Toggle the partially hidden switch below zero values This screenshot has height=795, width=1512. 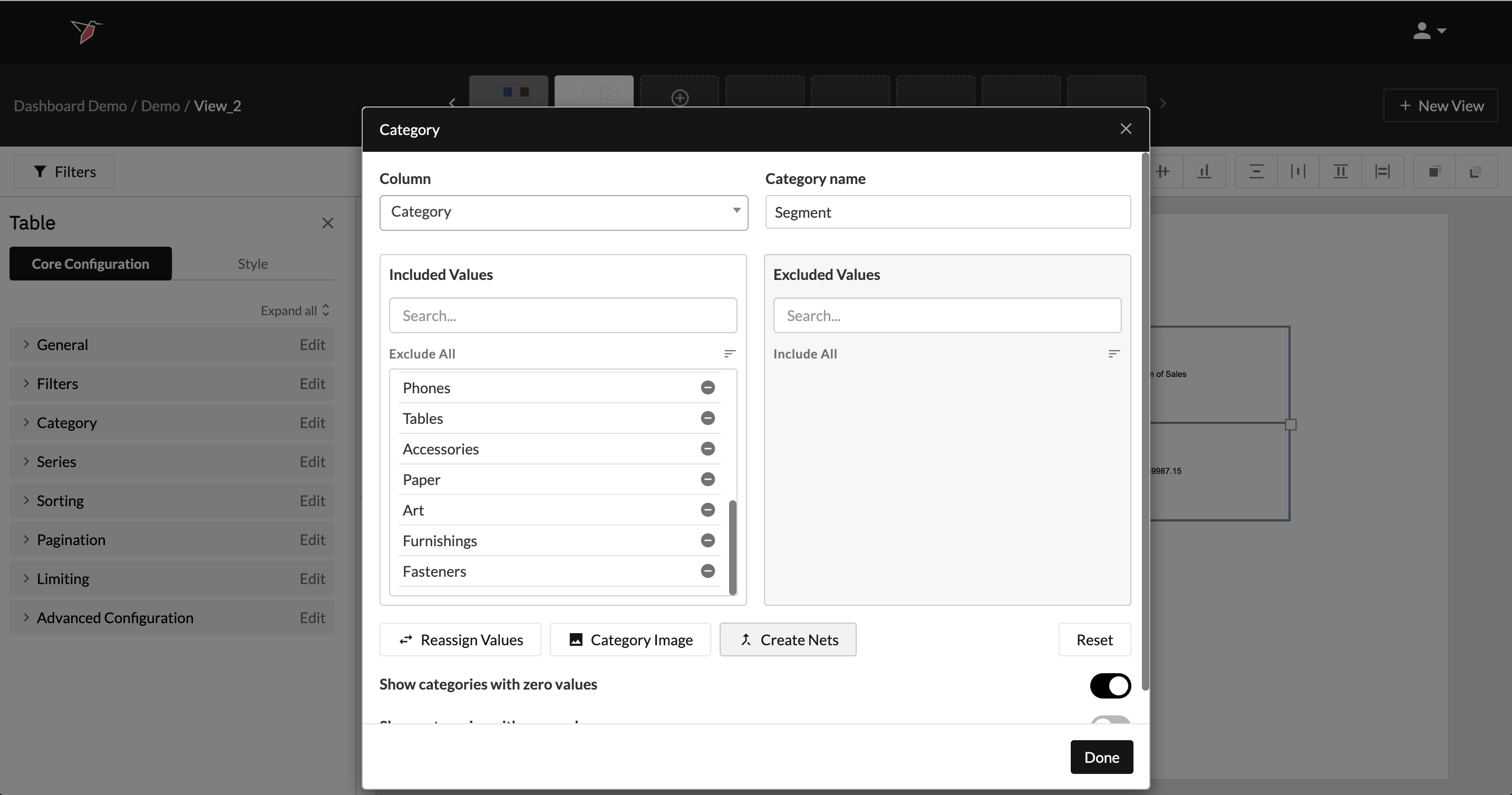point(1109,721)
